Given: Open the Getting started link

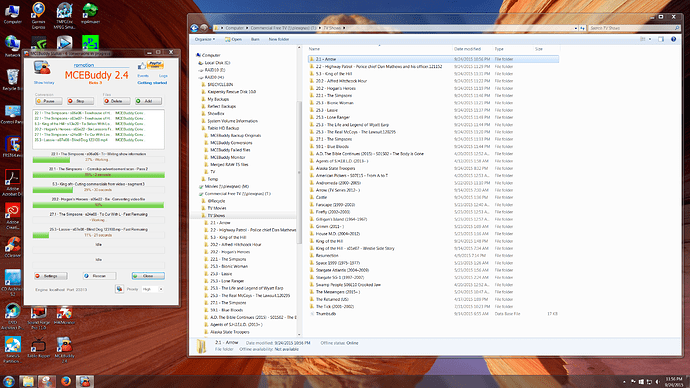Looking at the screenshot, I should [152, 83].
